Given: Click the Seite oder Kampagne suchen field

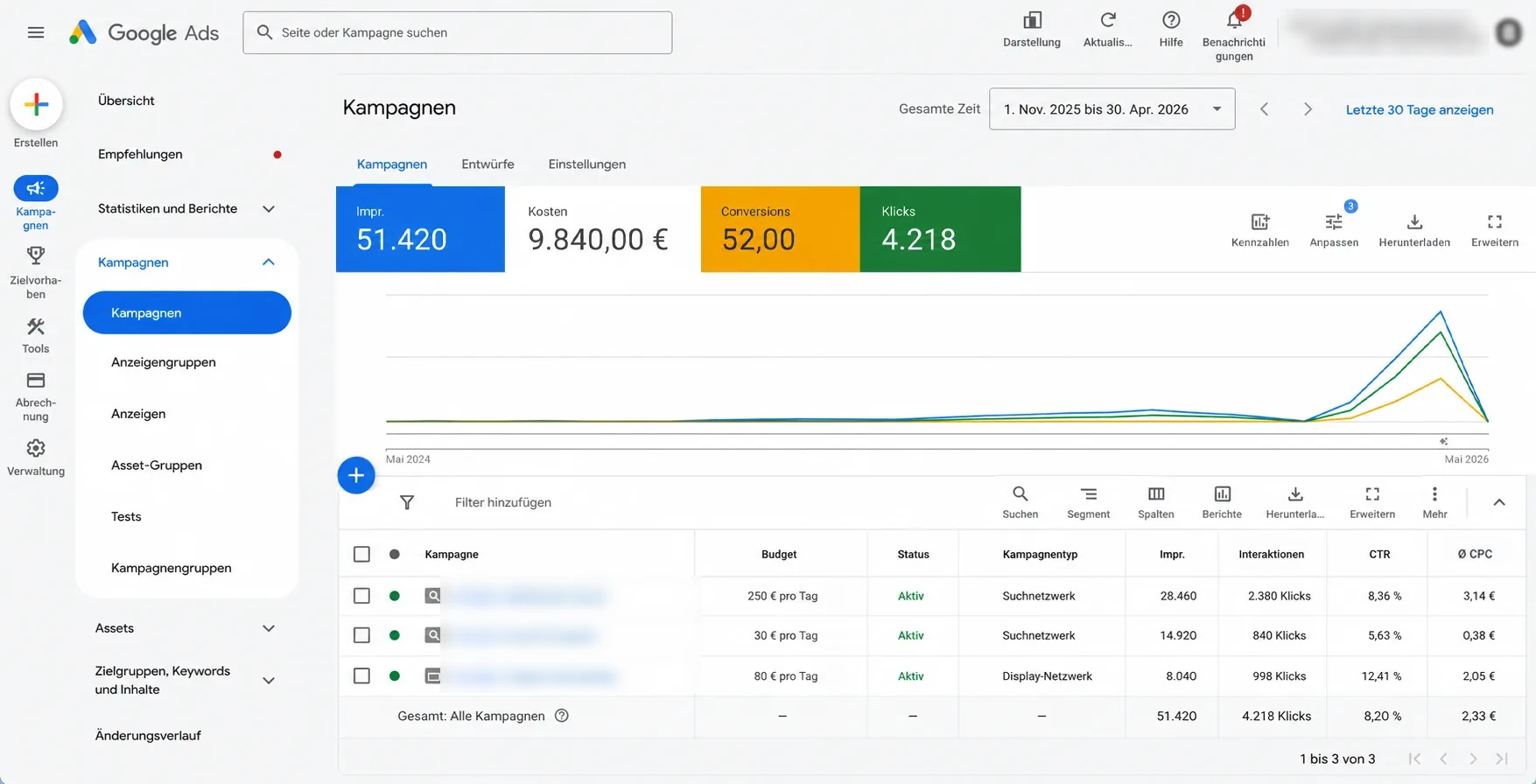Looking at the screenshot, I should (458, 32).
